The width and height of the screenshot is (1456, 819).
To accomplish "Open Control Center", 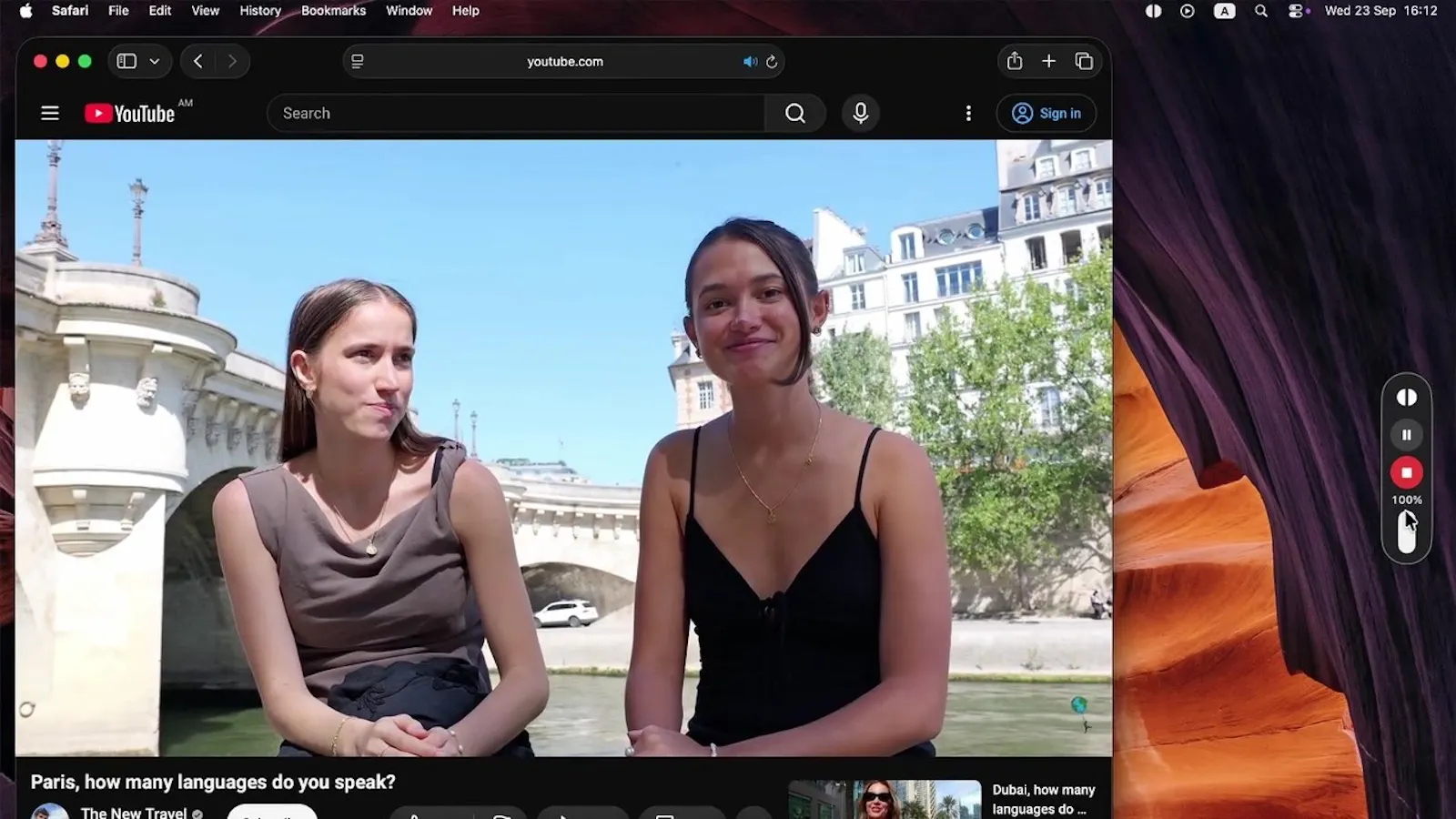I will click(x=1298, y=11).
